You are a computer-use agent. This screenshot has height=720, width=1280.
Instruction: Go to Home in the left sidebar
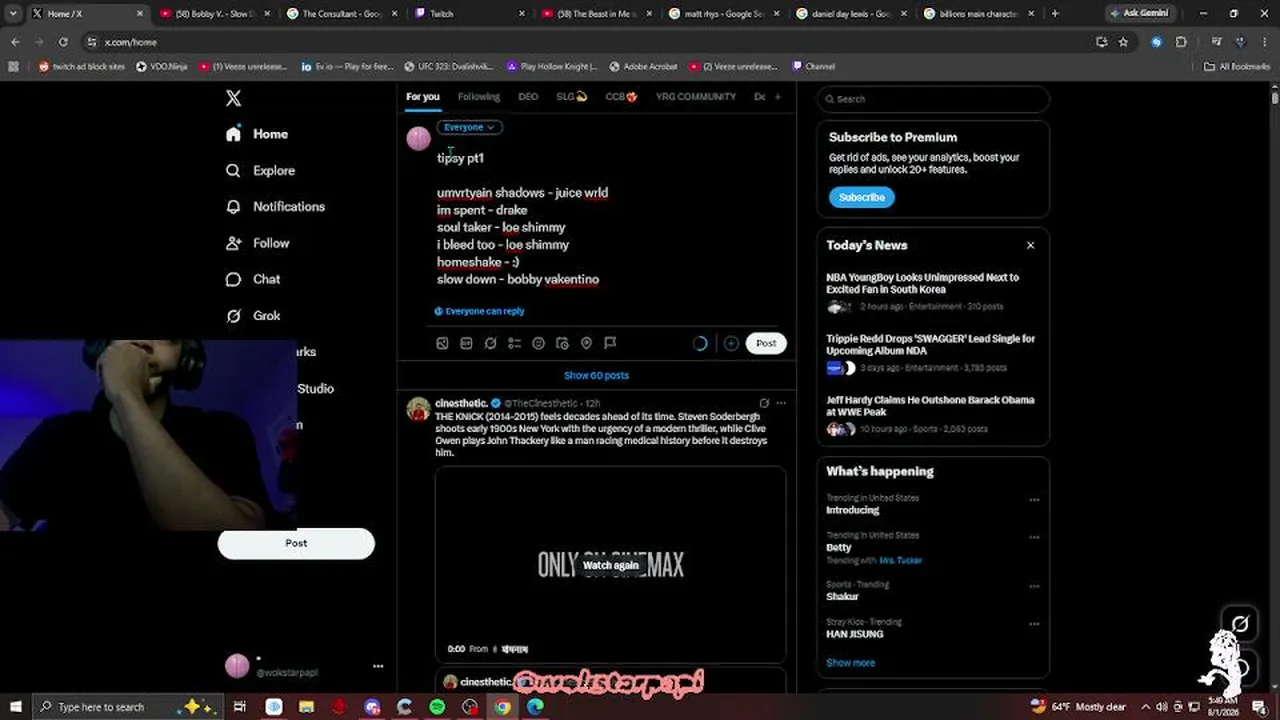[257, 134]
